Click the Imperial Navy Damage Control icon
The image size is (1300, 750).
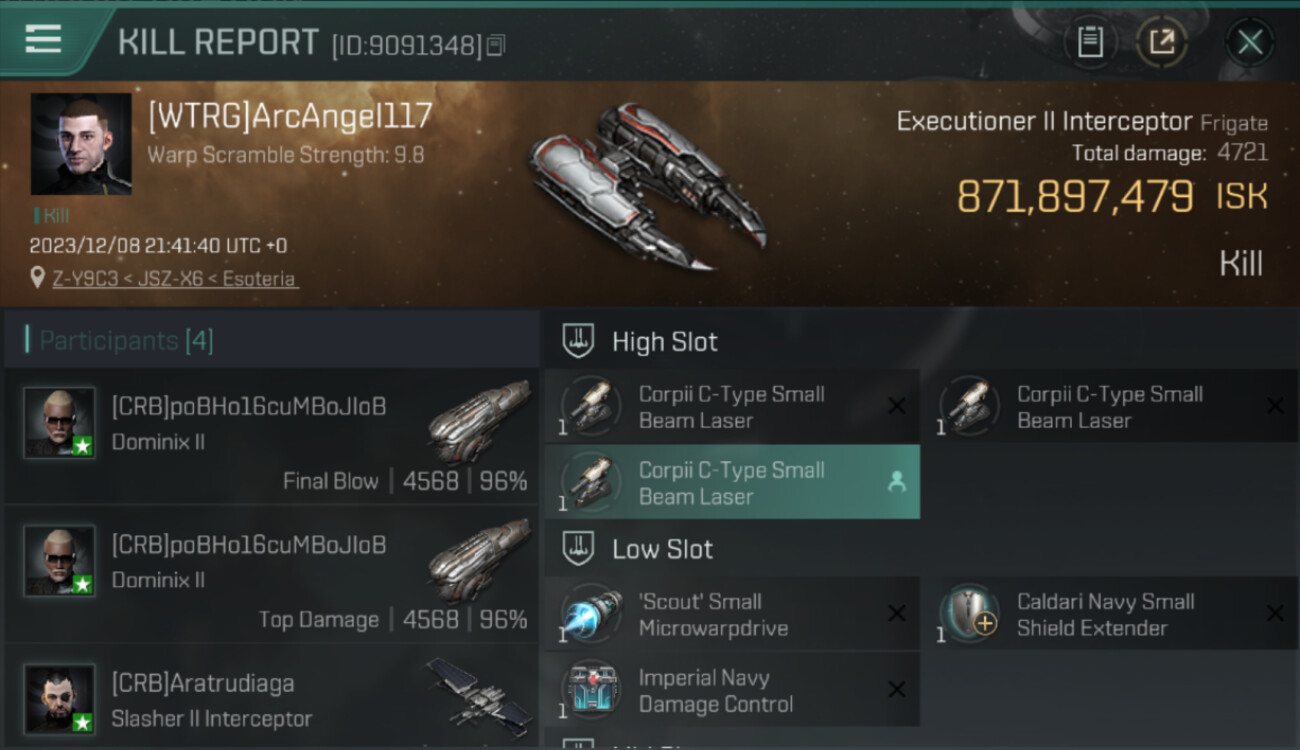pos(591,690)
